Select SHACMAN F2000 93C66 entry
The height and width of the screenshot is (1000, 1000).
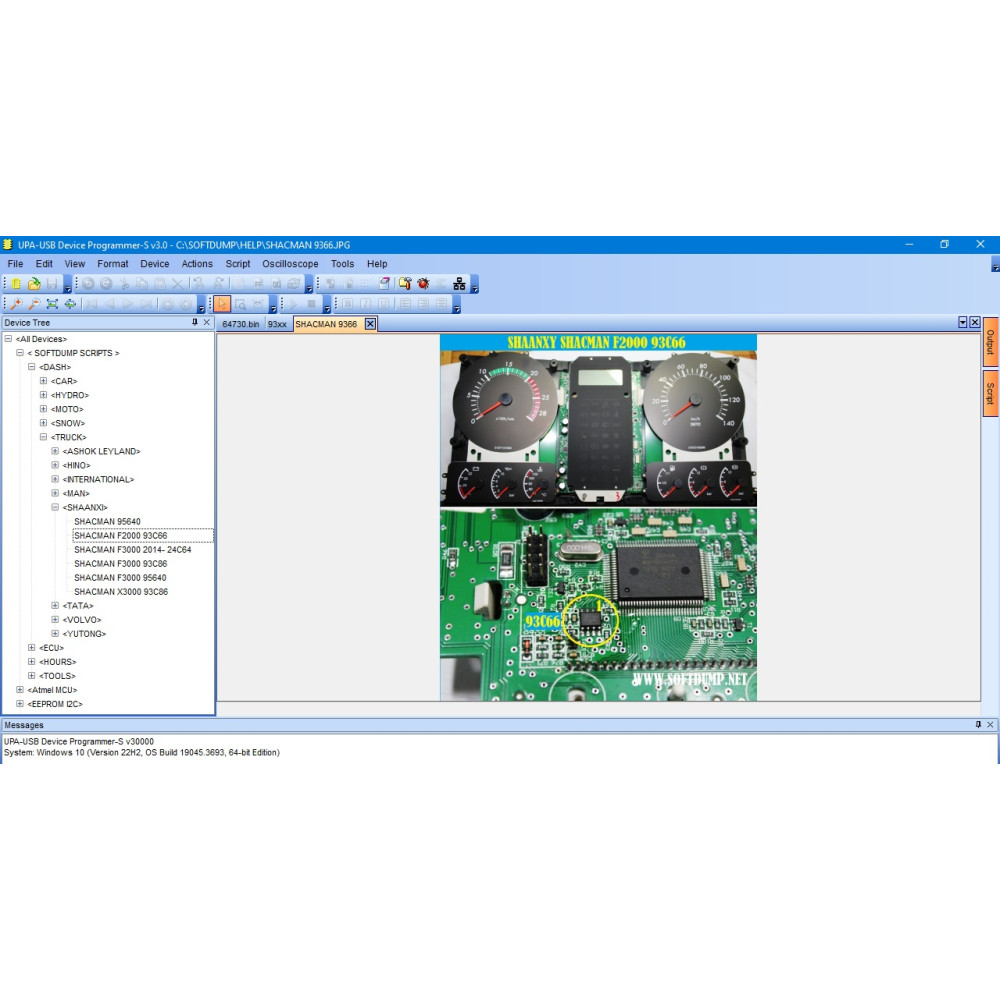point(121,535)
